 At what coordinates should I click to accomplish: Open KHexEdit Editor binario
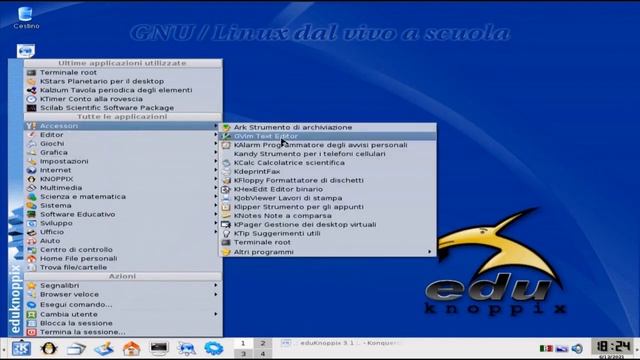pos(328,189)
